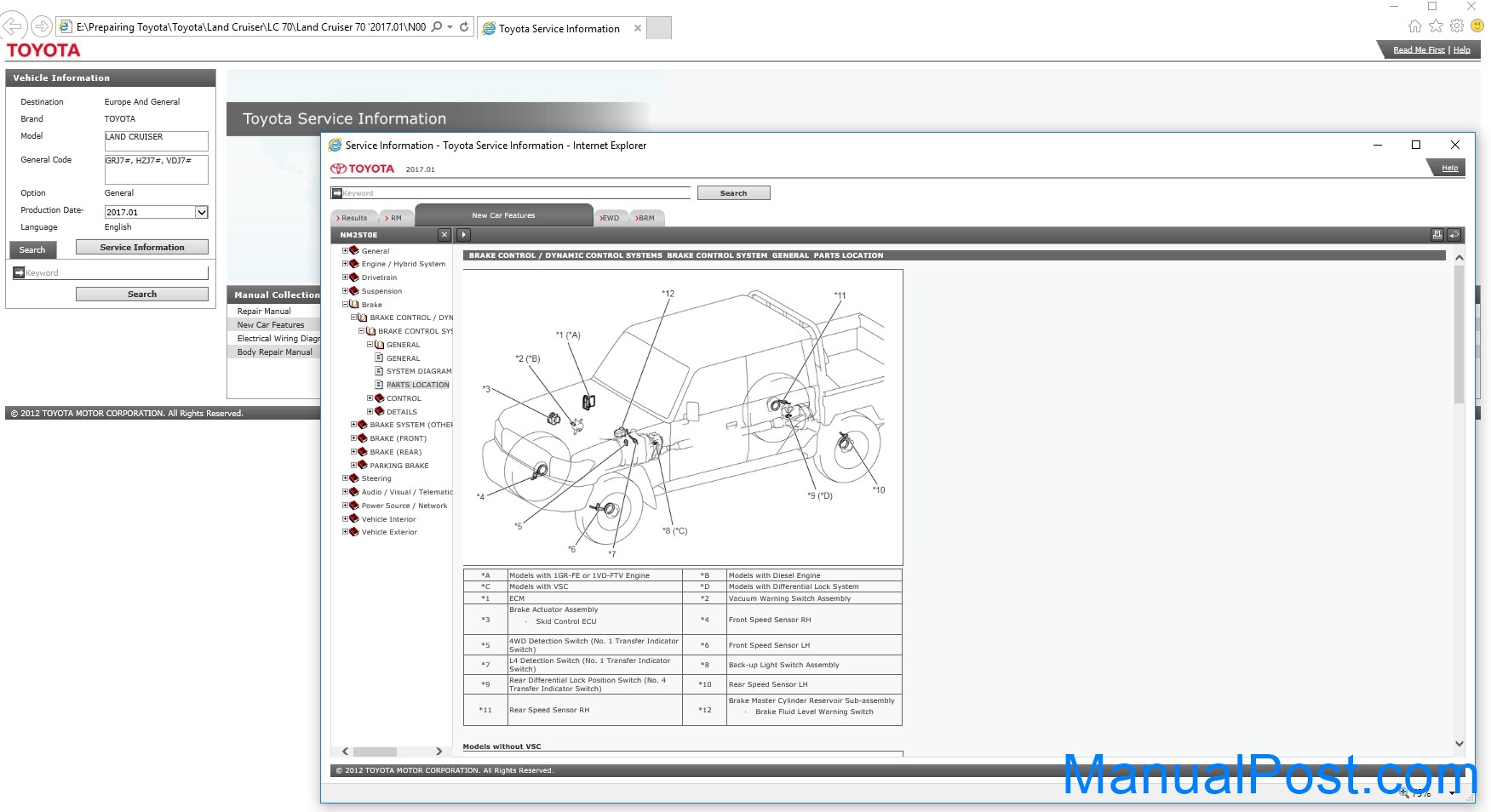Expand the Suspension tree node
The image size is (1491, 812).
[345, 291]
